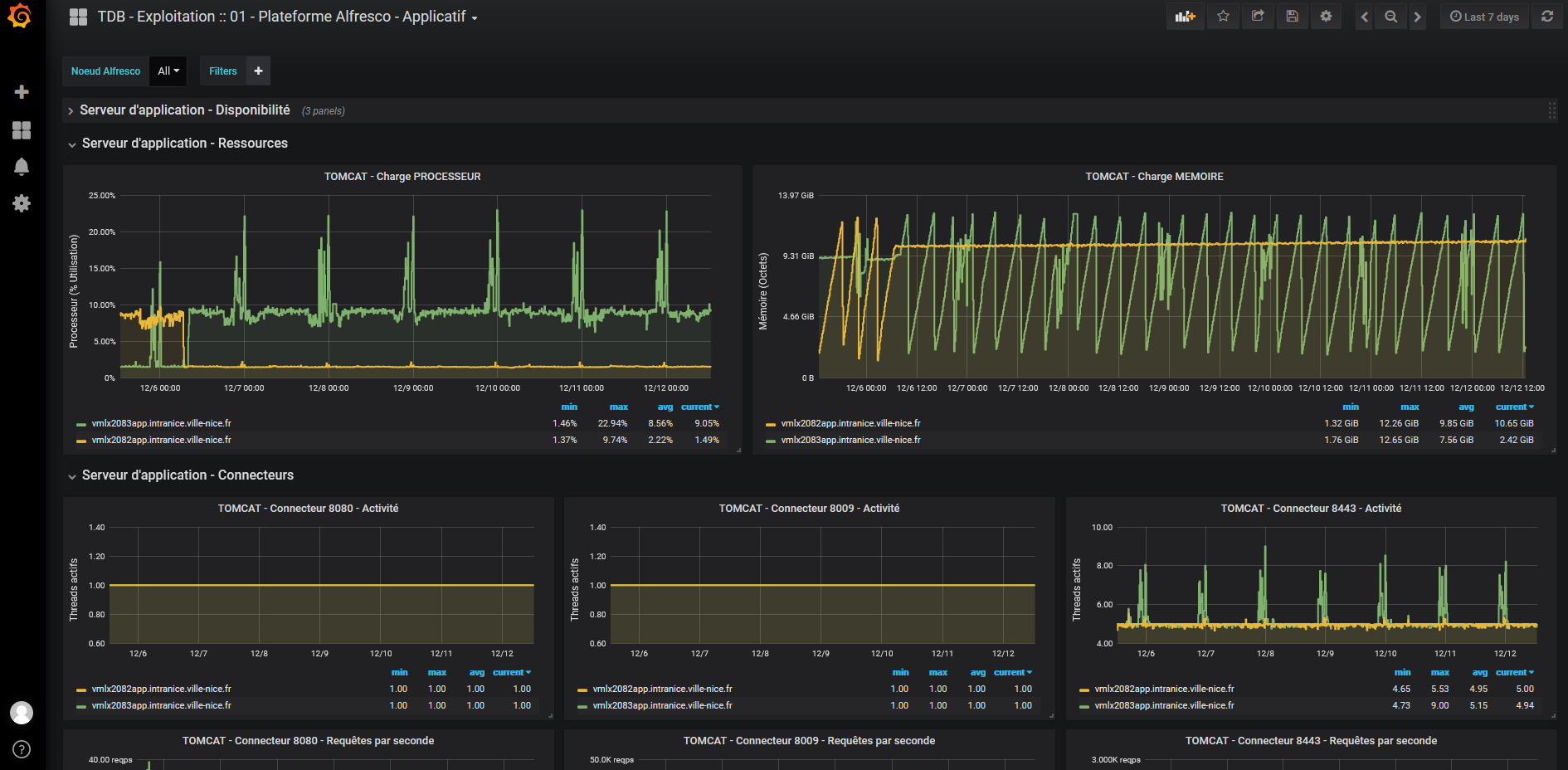This screenshot has height=770, width=1568.
Task: Sort Charge PROCESSEUR legend by max
Action: [619, 407]
